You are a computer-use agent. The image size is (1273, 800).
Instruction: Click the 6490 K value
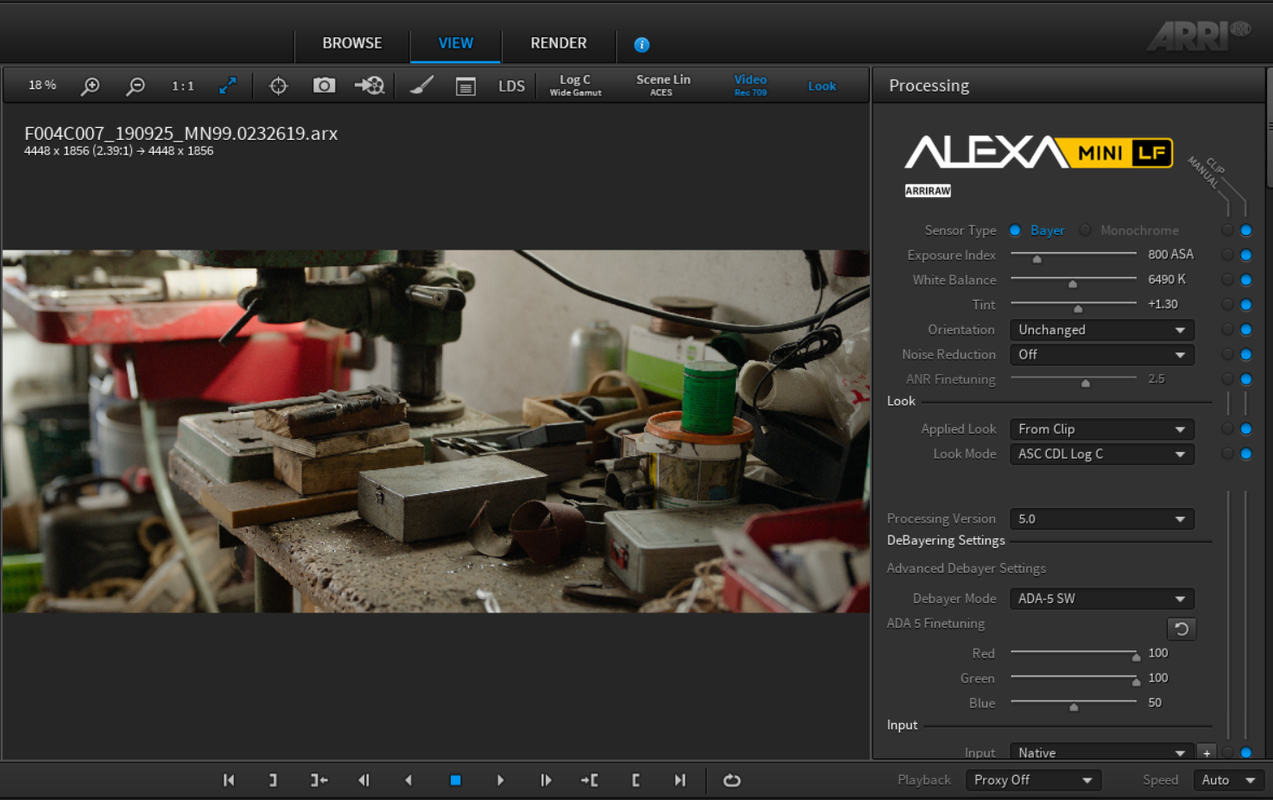click(1167, 280)
